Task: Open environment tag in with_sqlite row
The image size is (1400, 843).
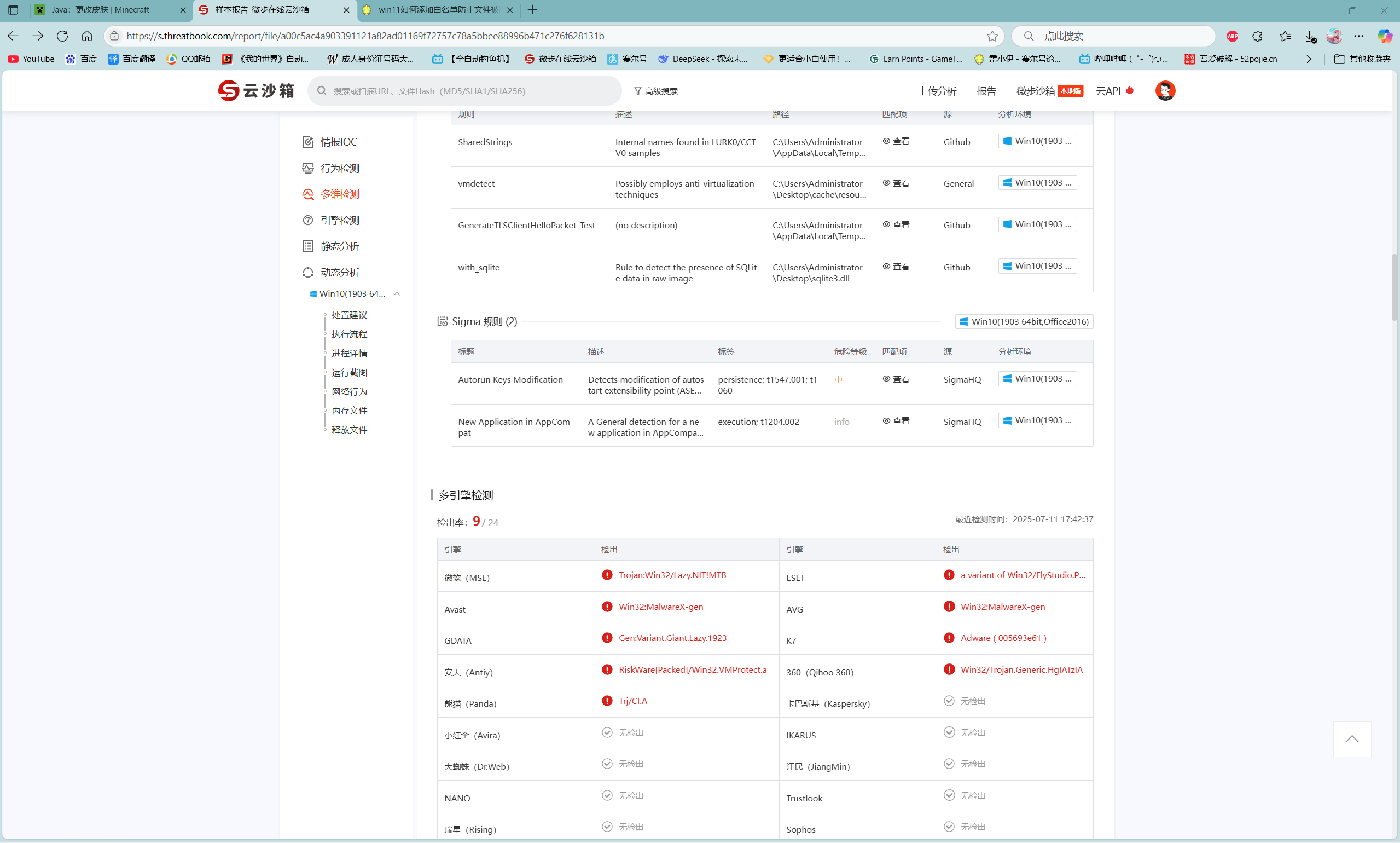Action: (1037, 266)
